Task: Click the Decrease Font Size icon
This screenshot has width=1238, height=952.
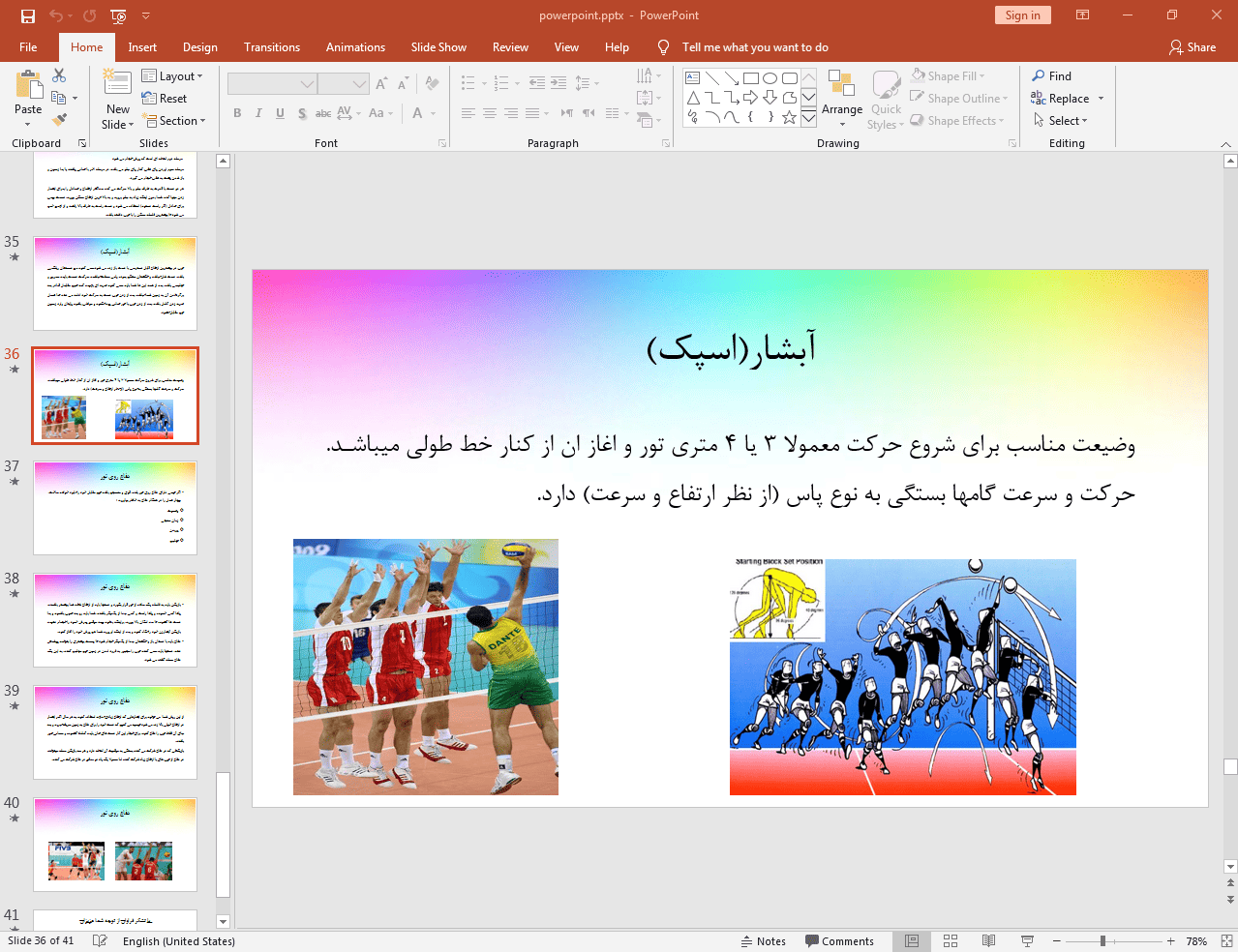Action: [403, 83]
